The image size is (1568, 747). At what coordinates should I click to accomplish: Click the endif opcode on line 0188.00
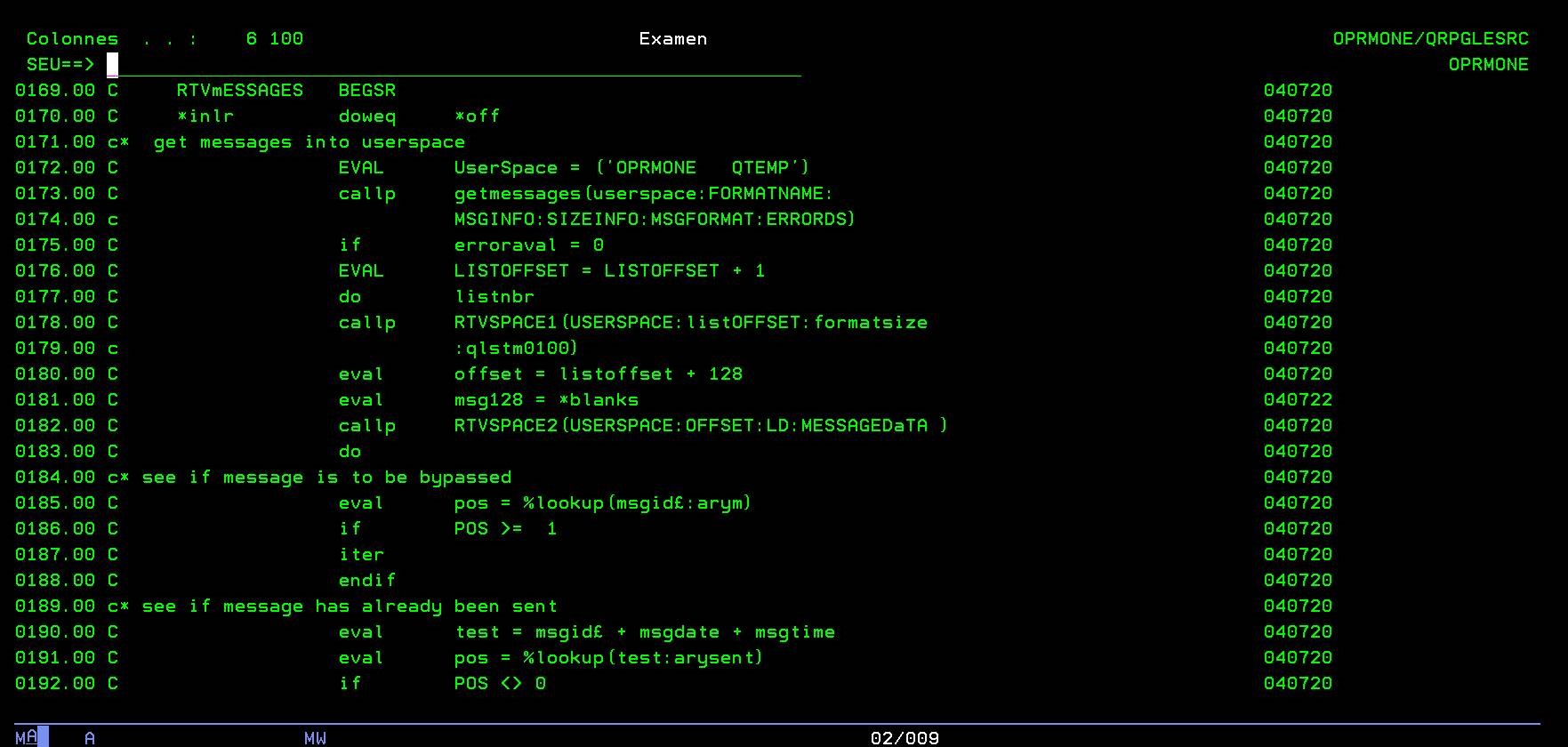(x=366, y=581)
